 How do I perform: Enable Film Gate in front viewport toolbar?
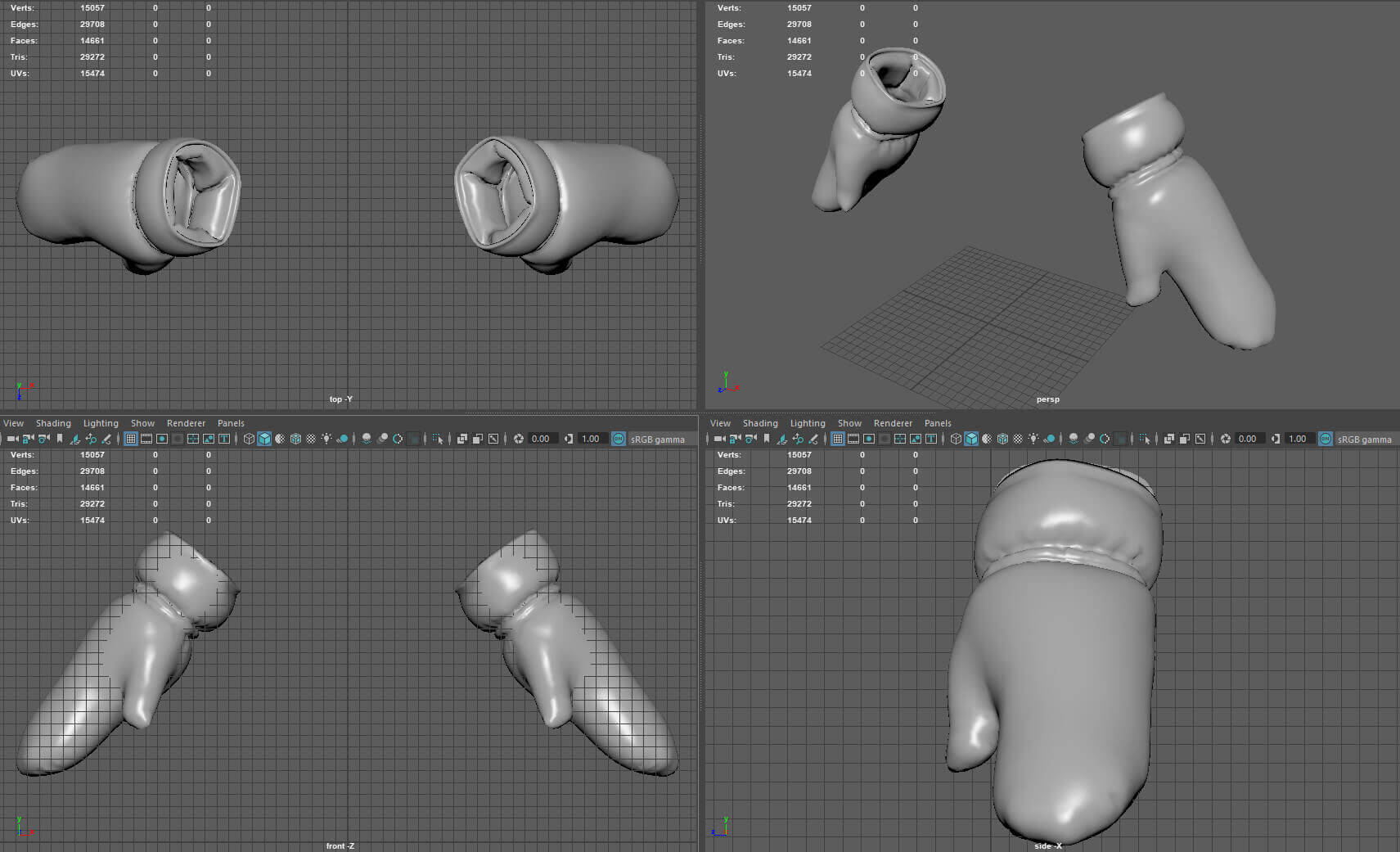(x=146, y=439)
